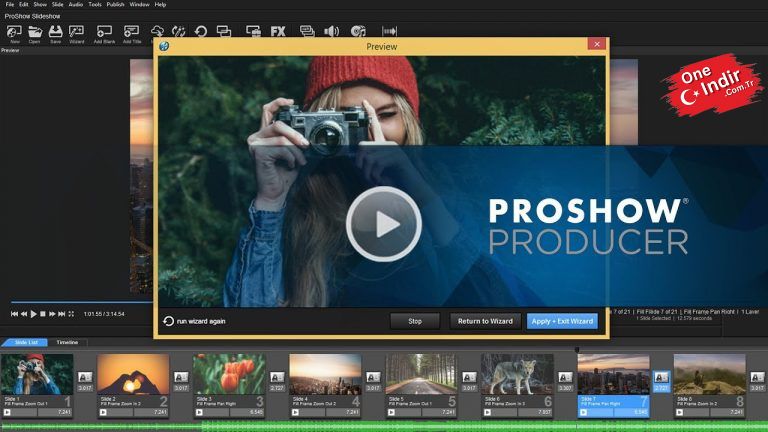Open transition icon after Slide 2
The image size is (768, 432).
point(181,377)
